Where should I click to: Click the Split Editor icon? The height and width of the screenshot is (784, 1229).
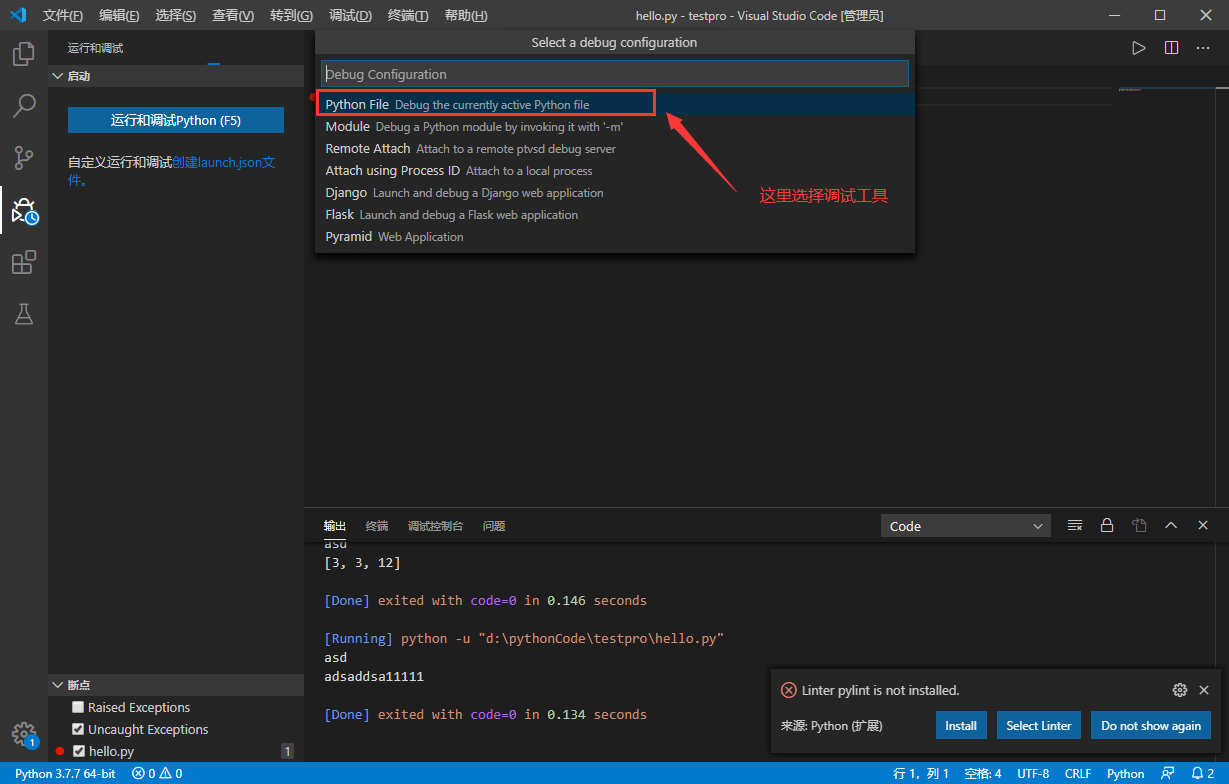[1171, 48]
